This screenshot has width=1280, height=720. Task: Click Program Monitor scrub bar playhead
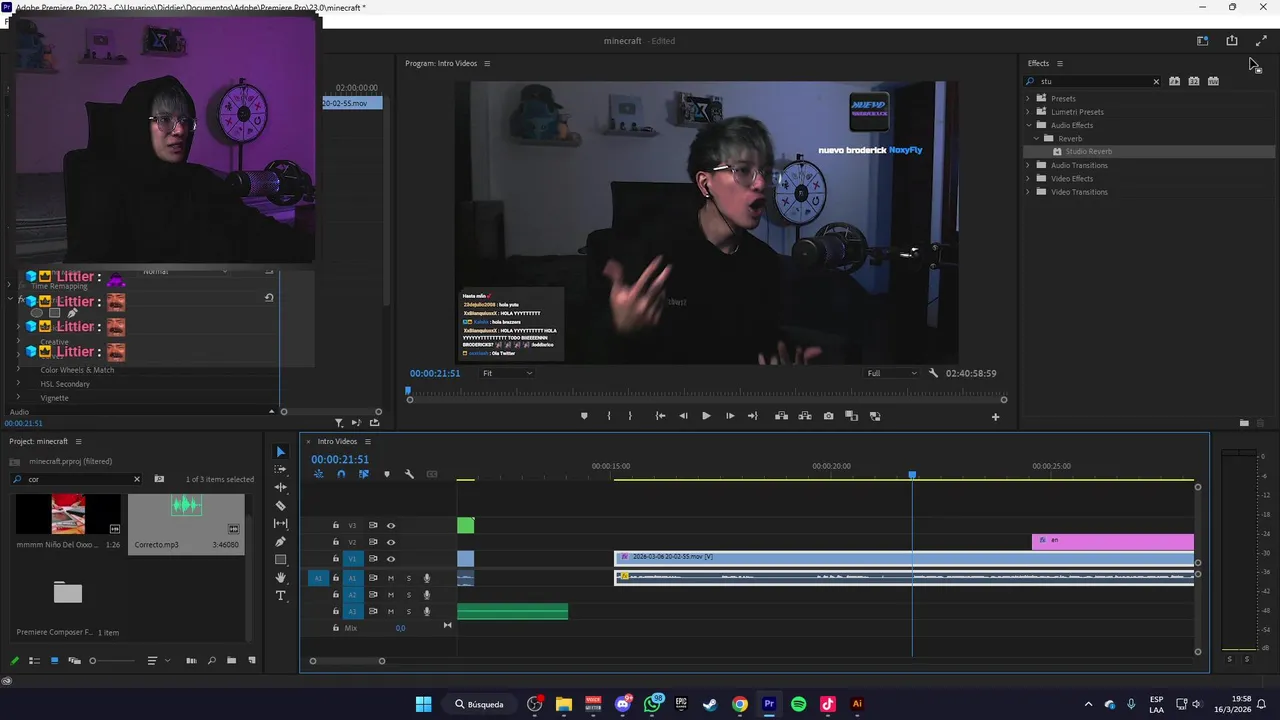[408, 391]
